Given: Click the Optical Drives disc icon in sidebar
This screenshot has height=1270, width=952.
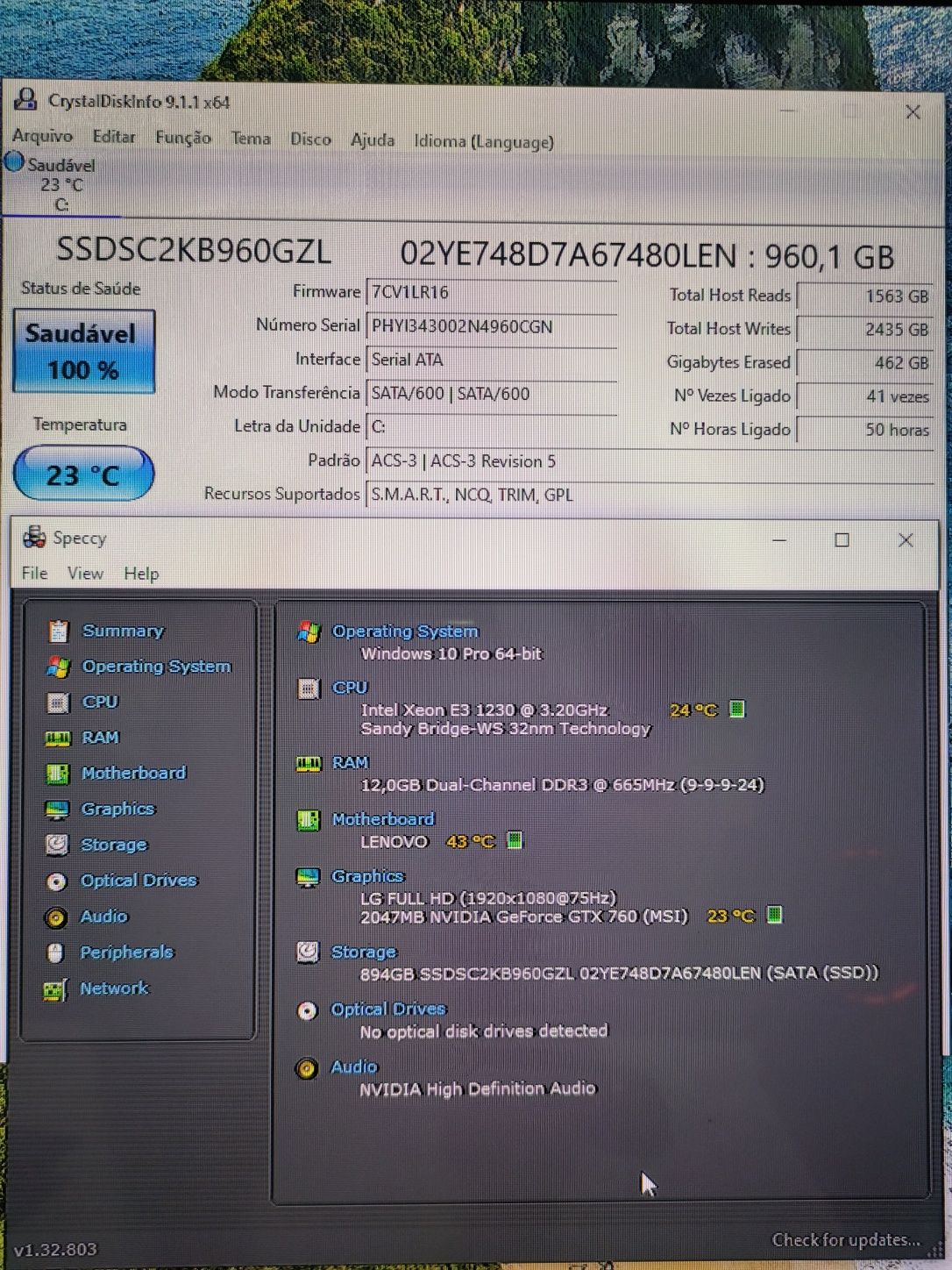Looking at the screenshot, I should 56,881.
